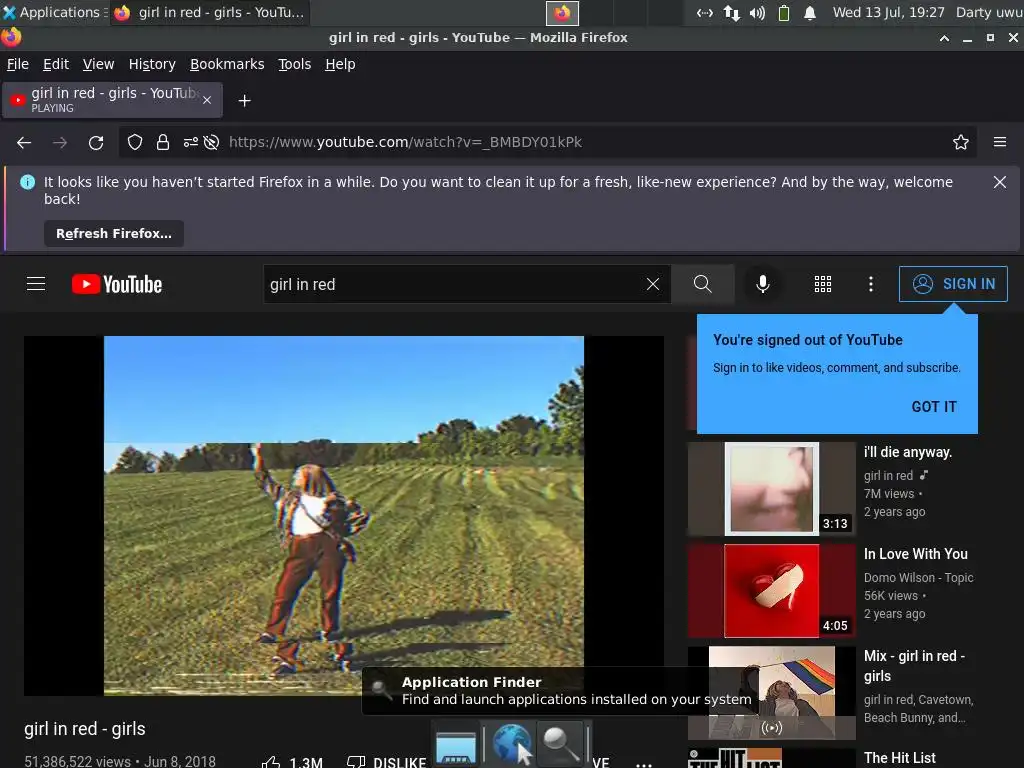1024x768 pixels.
Task: Click the video player to pause playback
Action: tap(344, 515)
